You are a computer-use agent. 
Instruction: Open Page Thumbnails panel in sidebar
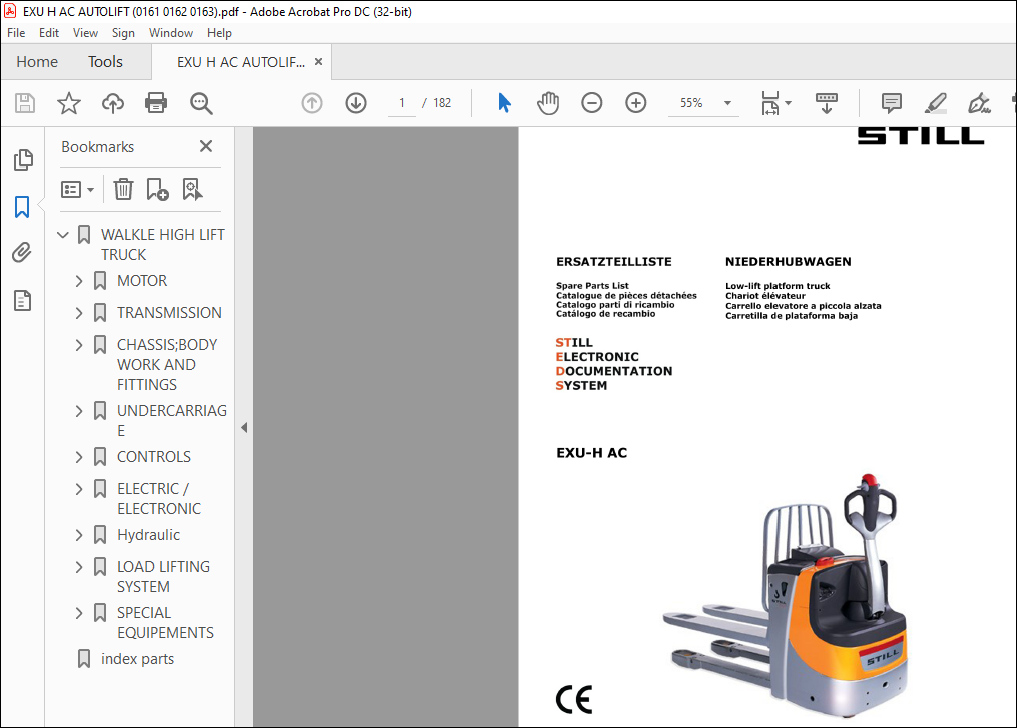pyautogui.click(x=23, y=160)
